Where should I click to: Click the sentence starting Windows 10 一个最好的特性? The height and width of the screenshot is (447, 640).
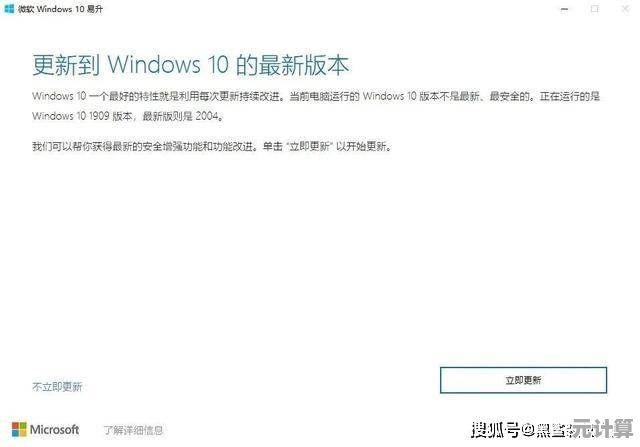click(x=158, y=96)
